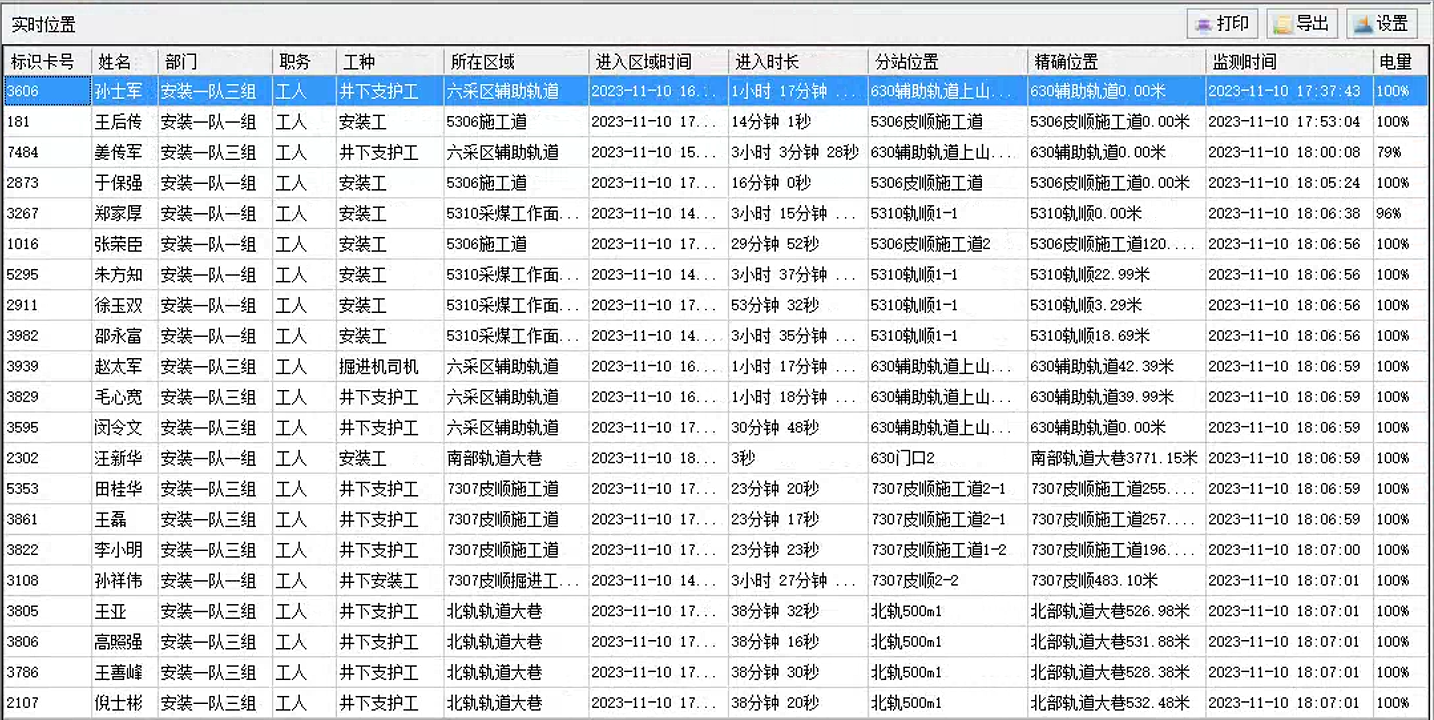This screenshot has height=720, width=1434.
Task: Click the printer icon on 打印
Action: coord(1204,25)
